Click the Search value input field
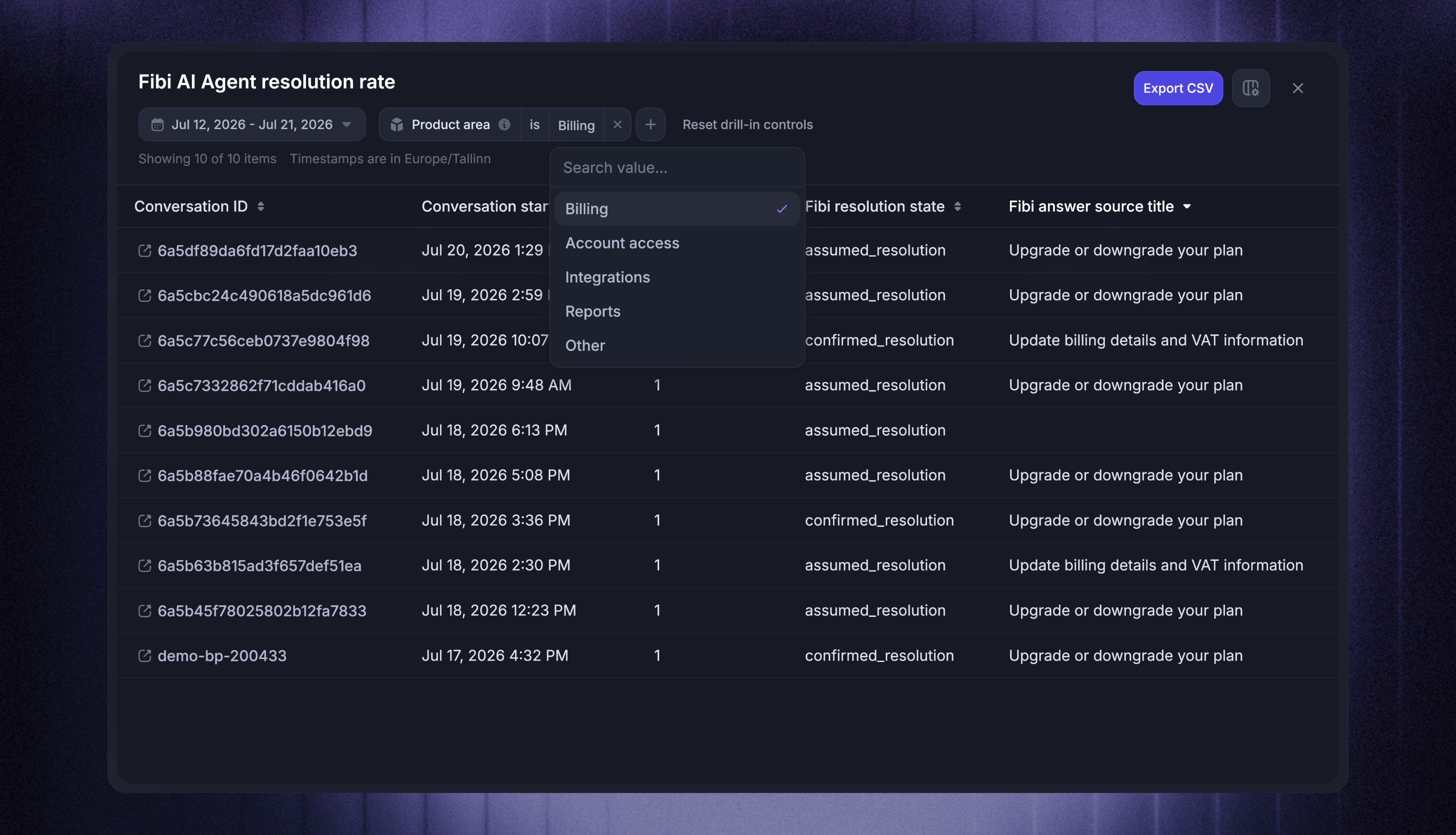Screen dimensions: 1456x835 pyautogui.click(x=677, y=168)
